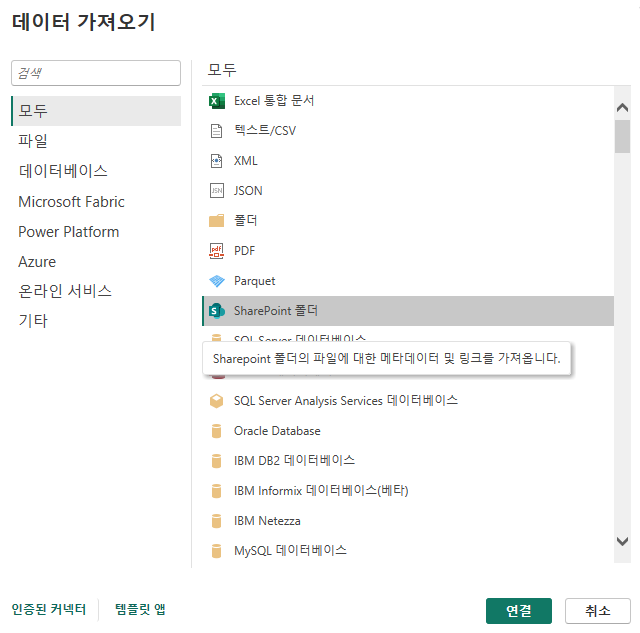This screenshot has width=640, height=633.
Task: Click the scrollbar up arrow
Action: pos(622,108)
